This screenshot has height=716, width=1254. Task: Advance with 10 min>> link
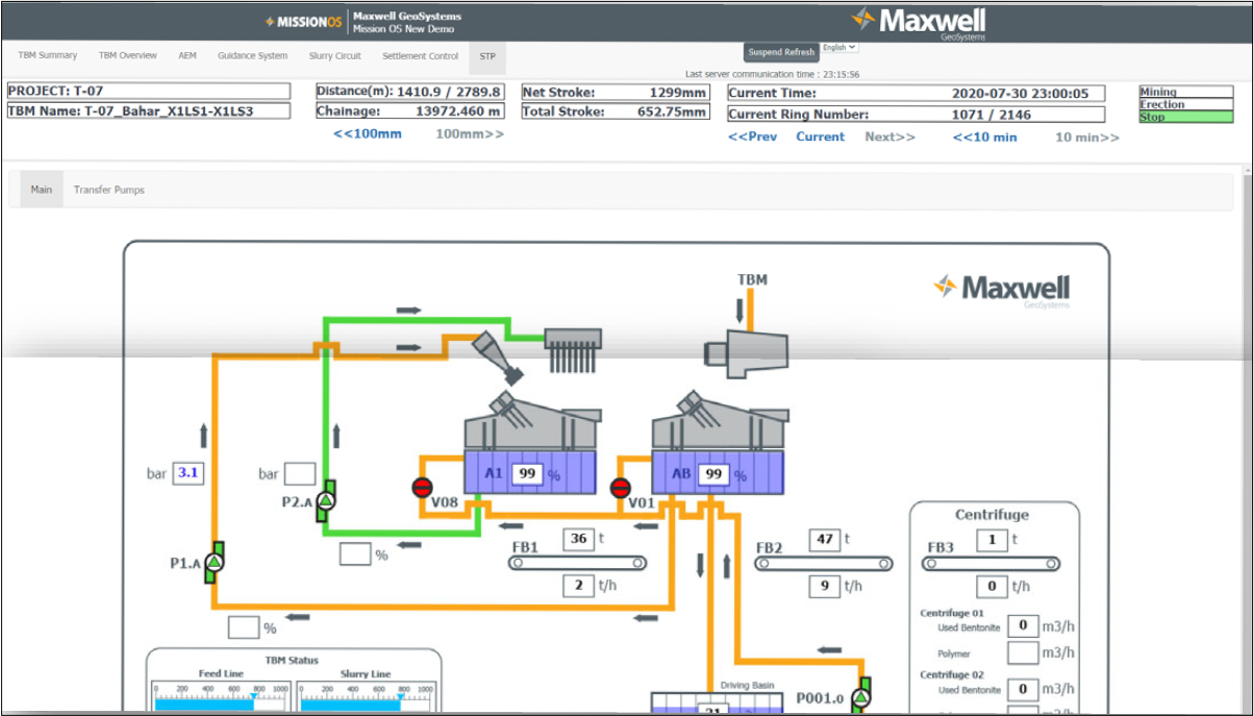click(1088, 137)
